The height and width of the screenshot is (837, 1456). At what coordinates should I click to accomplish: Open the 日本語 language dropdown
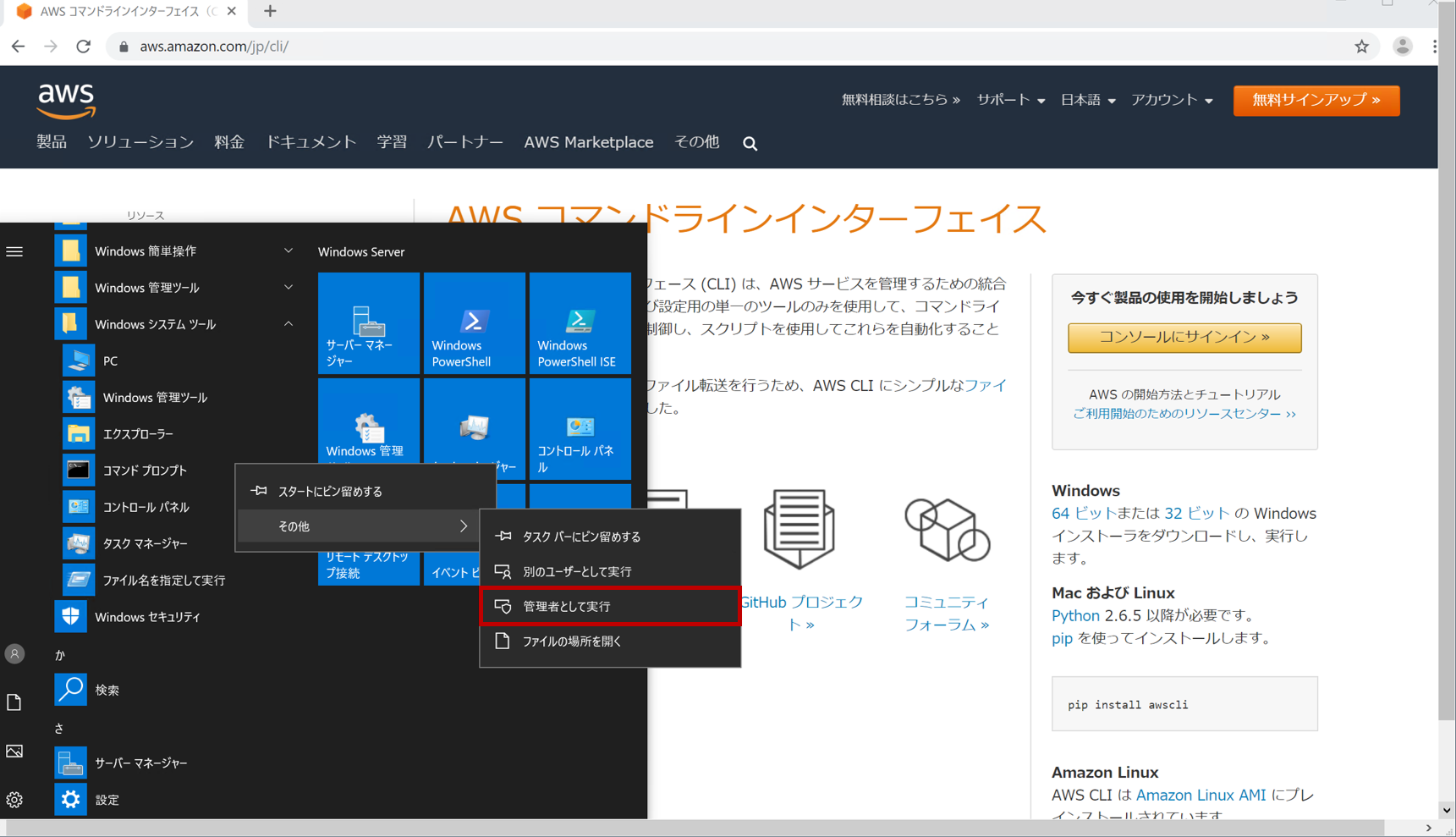pyautogui.click(x=1087, y=100)
